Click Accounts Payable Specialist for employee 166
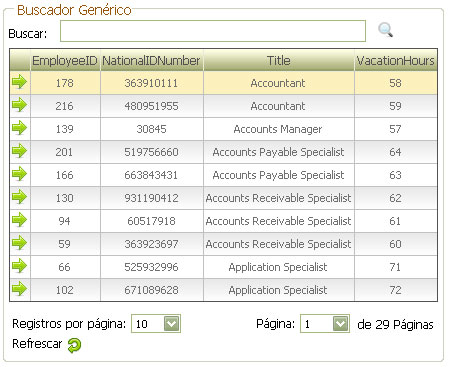The image size is (449, 367). 278,175
